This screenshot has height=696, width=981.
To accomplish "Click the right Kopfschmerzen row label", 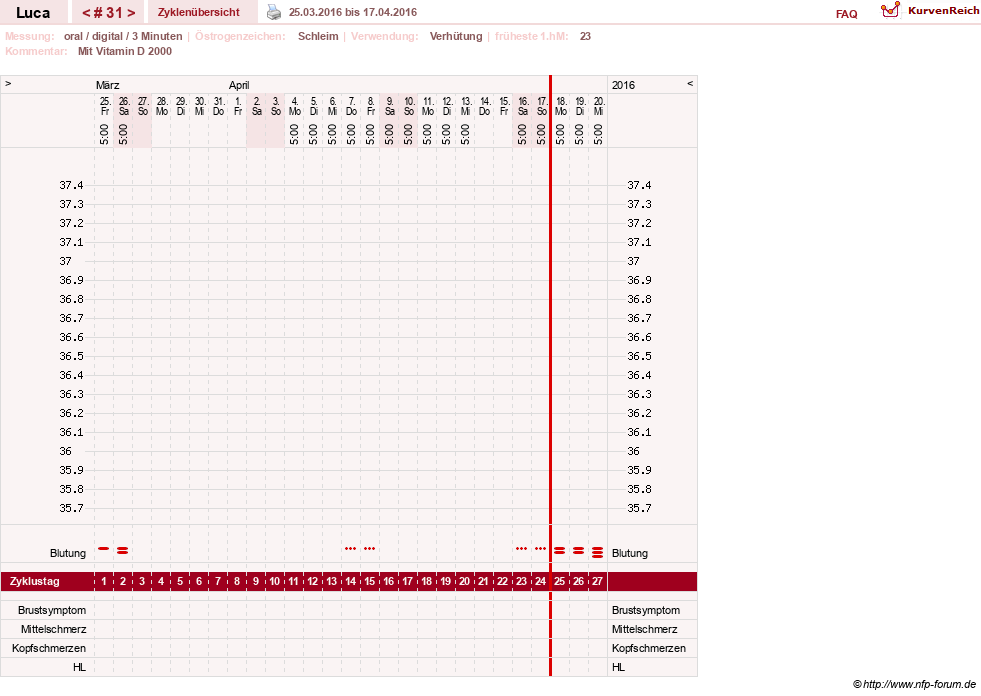I will click(x=649, y=648).
